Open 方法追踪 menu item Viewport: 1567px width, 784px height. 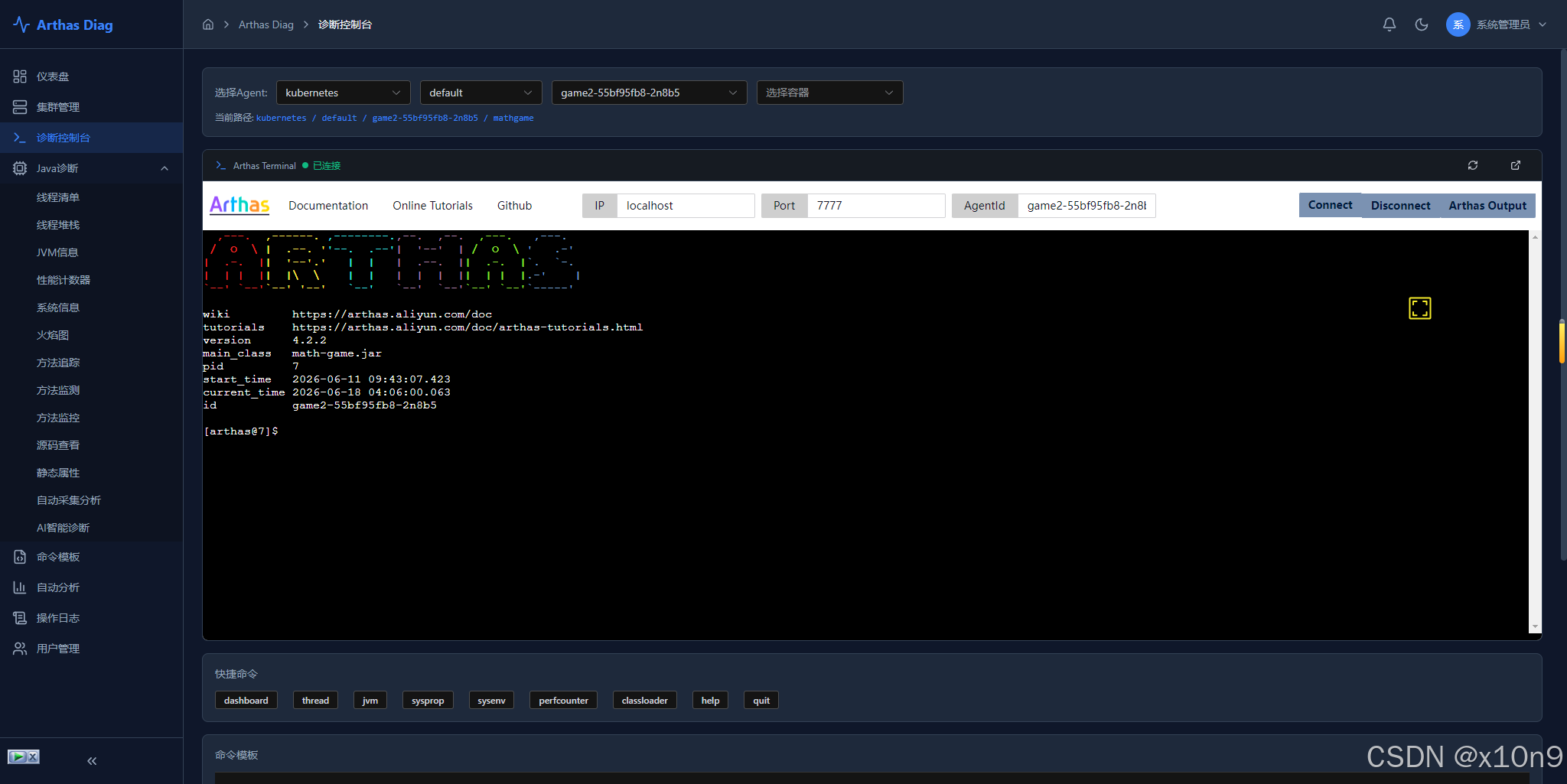(x=58, y=363)
